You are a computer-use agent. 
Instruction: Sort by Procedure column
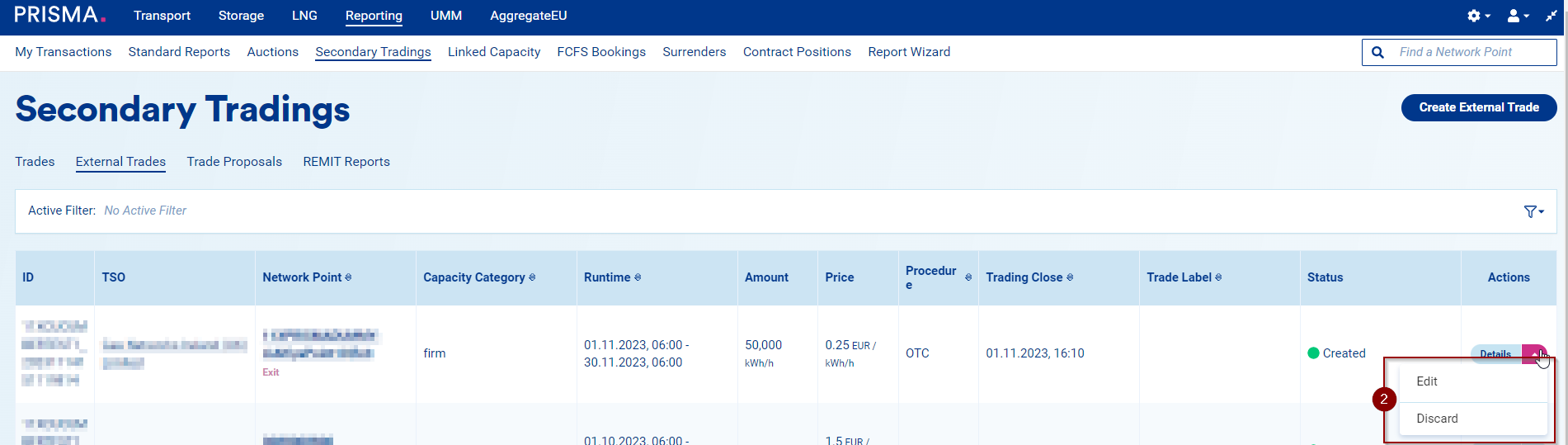968,277
